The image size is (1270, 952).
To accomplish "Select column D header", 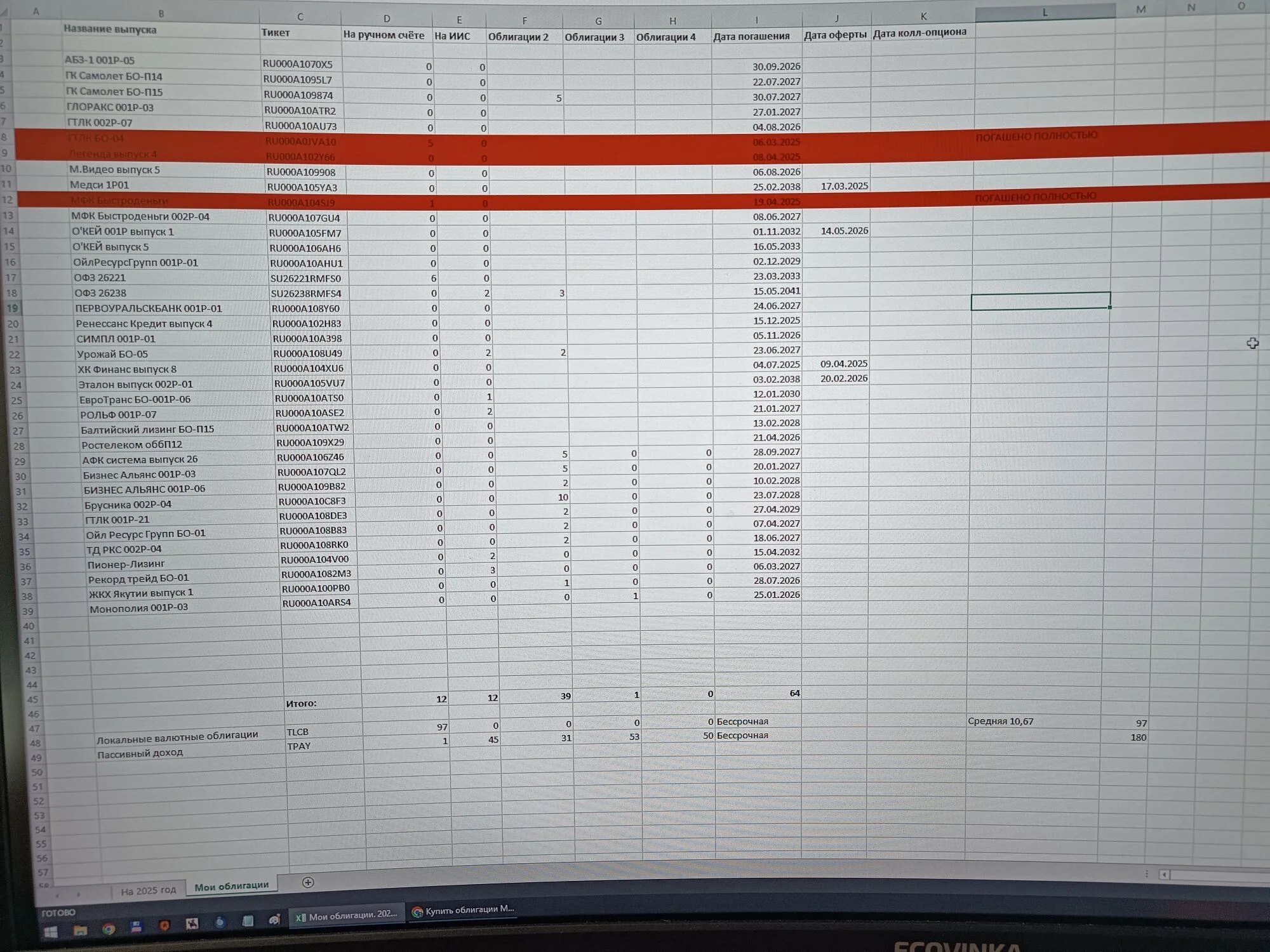I will pyautogui.click(x=387, y=19).
